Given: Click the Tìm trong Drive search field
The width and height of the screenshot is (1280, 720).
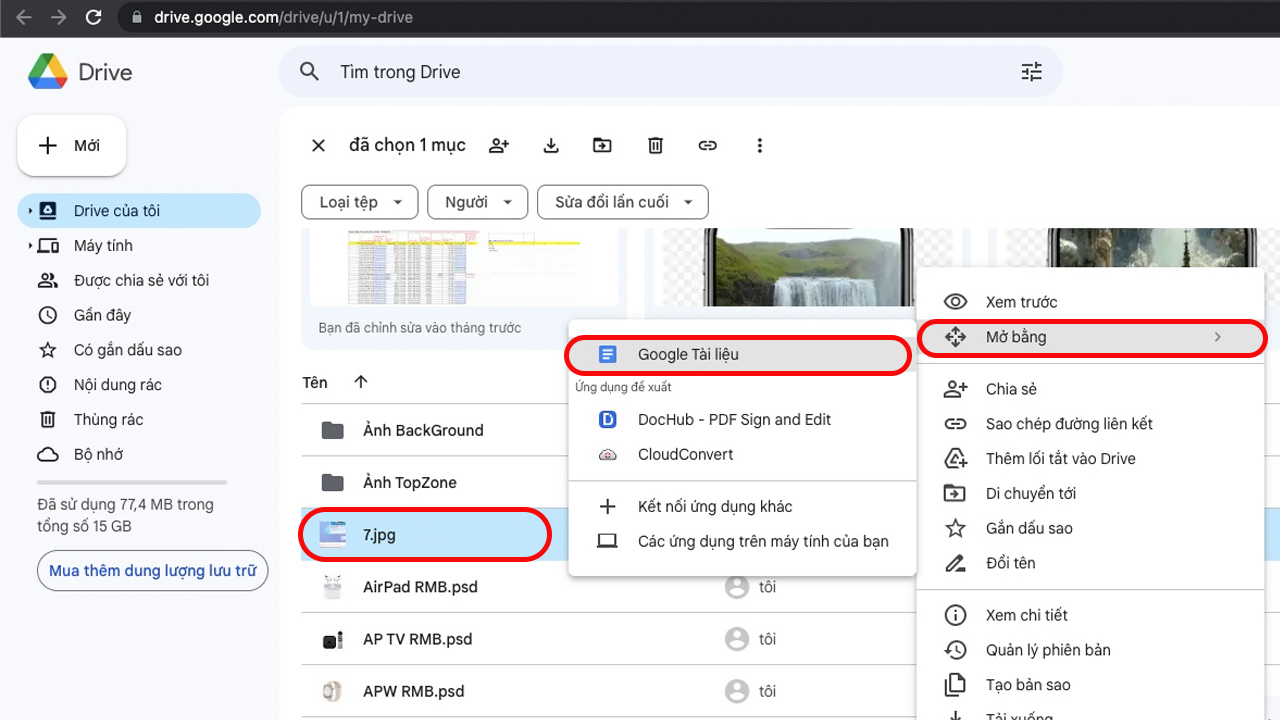Looking at the screenshot, I should [x=670, y=72].
